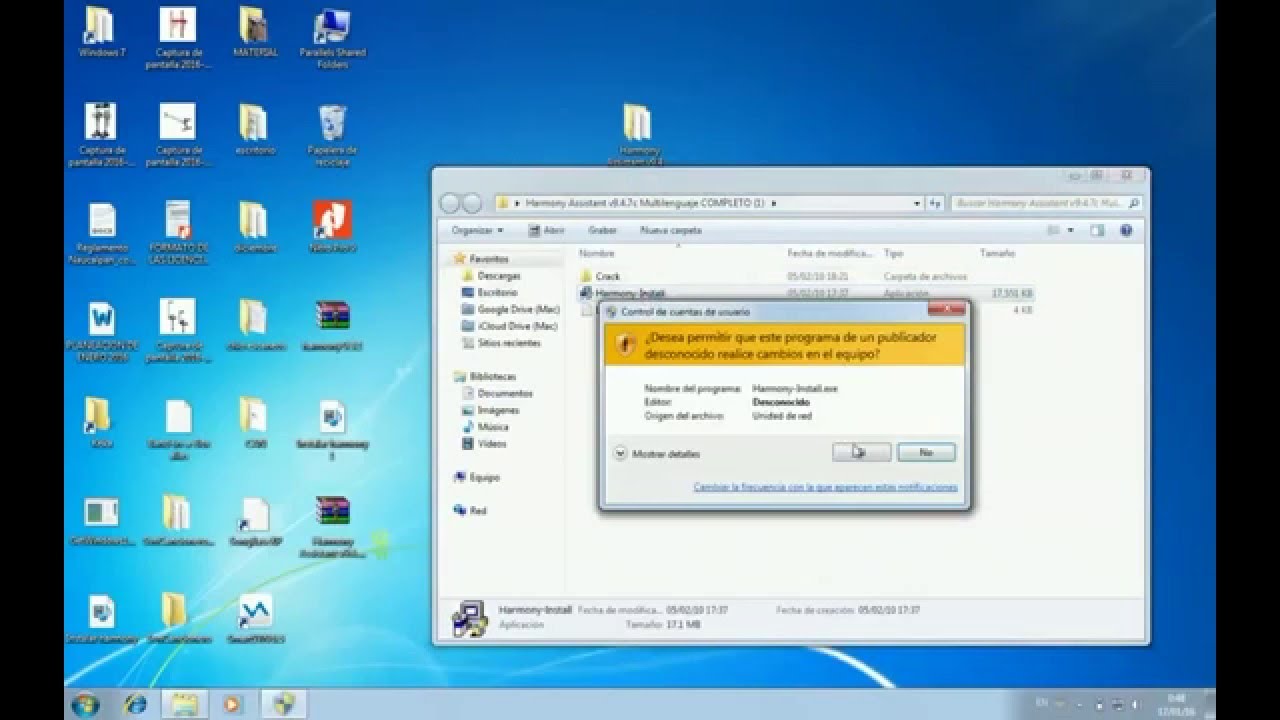This screenshot has width=1280, height=720.
Task: Open Vídeos library
Action: 491,444
